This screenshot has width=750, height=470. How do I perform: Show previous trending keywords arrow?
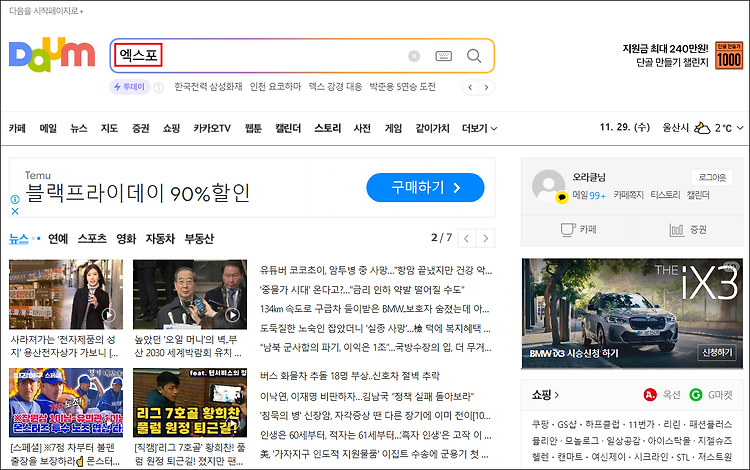470,87
